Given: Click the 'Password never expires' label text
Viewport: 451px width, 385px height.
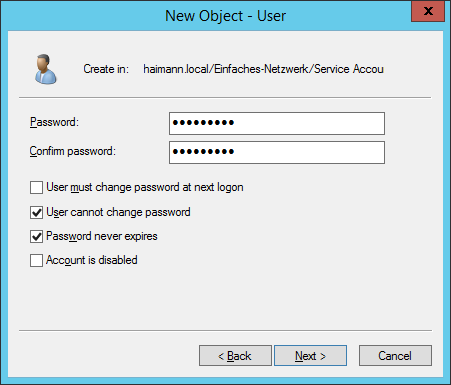Looking at the screenshot, I should click(102, 236).
